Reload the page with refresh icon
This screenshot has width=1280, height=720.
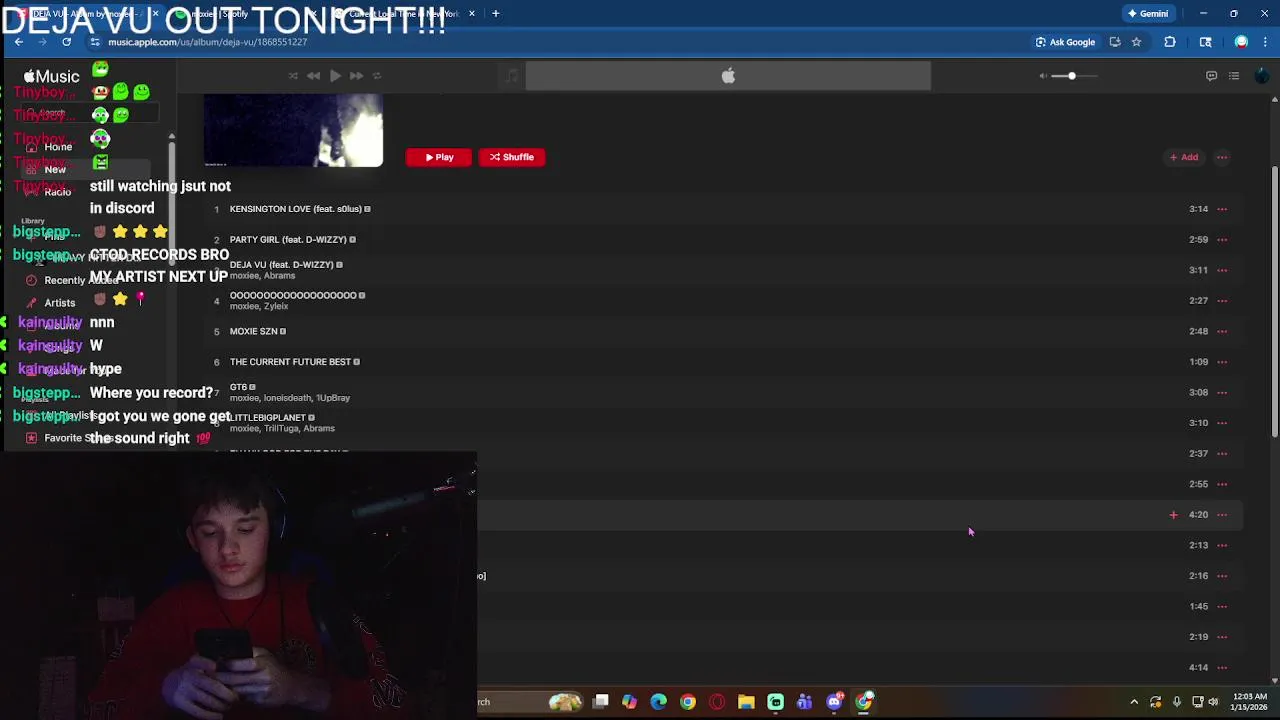66,42
